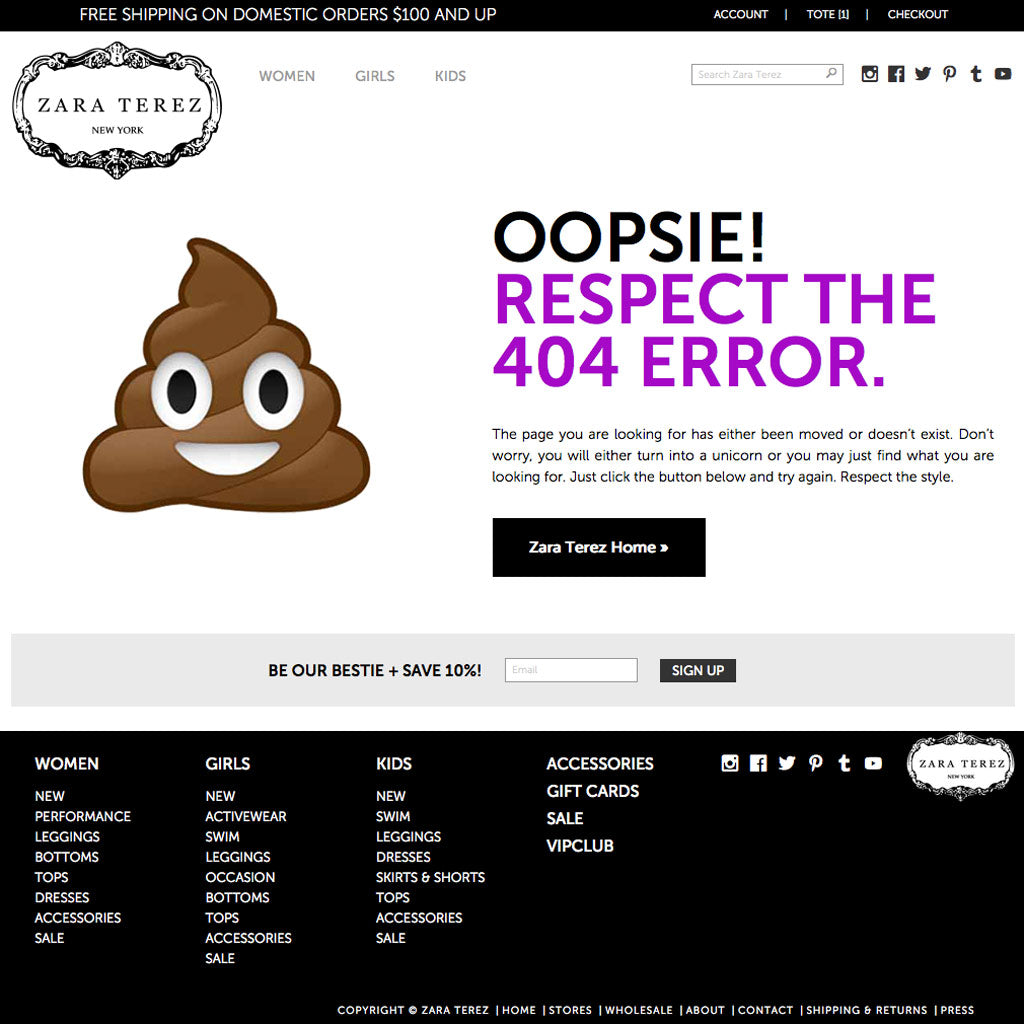Screen dimensions: 1024x1024
Task: Open GIFT CARDS footer link
Action: [x=593, y=791]
